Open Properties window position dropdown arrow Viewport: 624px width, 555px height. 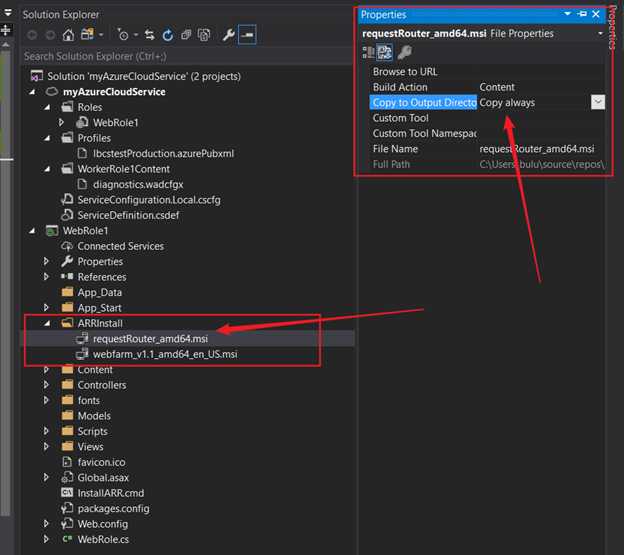(x=567, y=14)
